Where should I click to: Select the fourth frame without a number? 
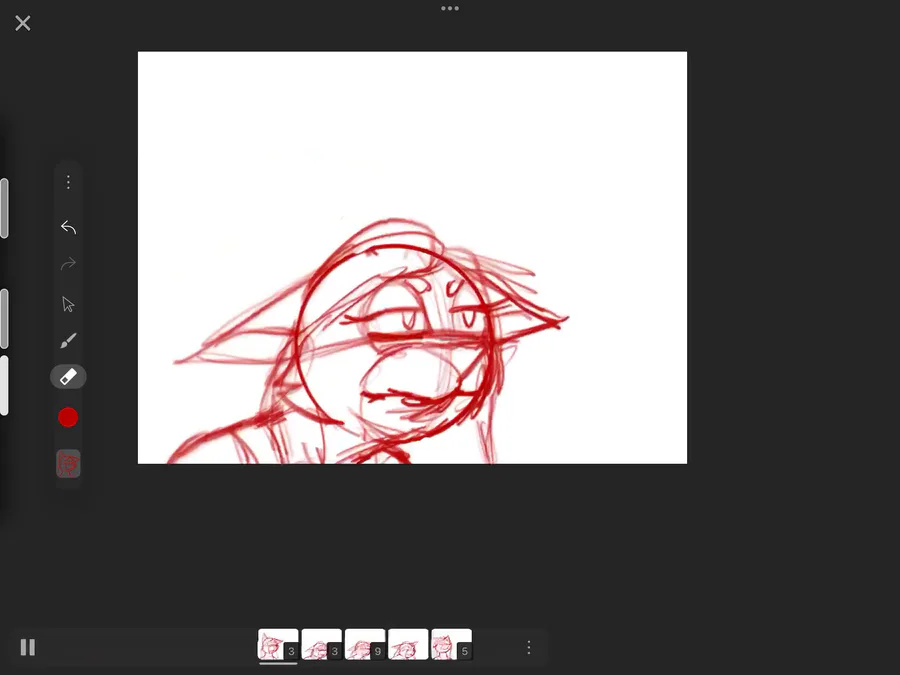click(408, 644)
